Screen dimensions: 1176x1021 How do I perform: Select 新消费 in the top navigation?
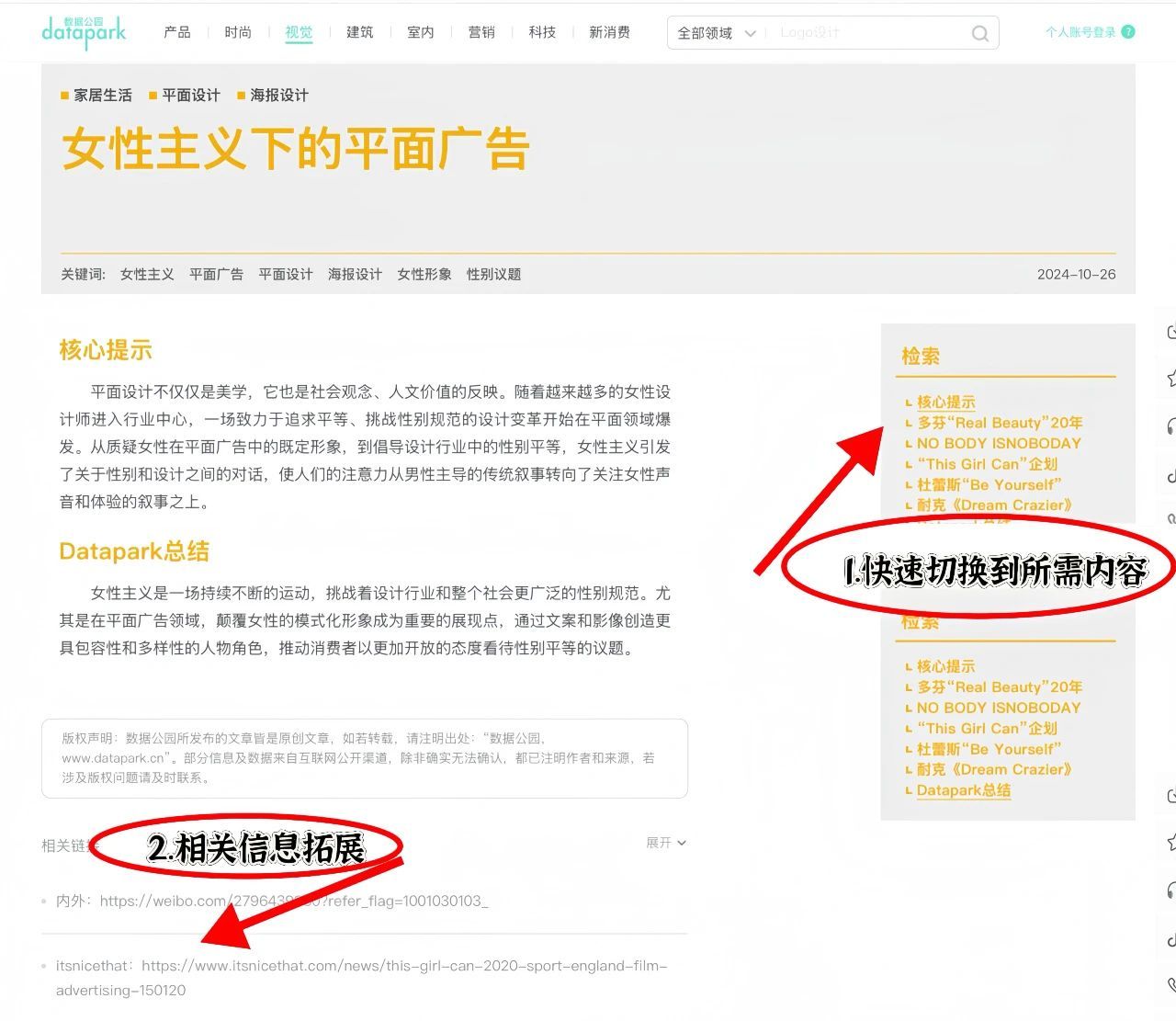coord(609,32)
